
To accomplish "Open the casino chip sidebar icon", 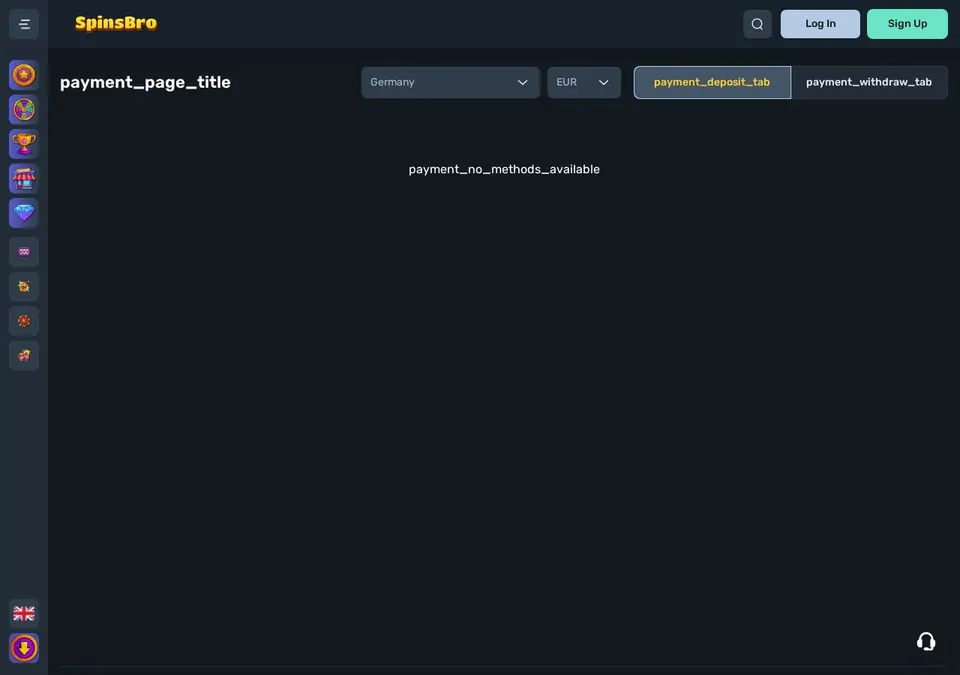I will click(x=24, y=321).
